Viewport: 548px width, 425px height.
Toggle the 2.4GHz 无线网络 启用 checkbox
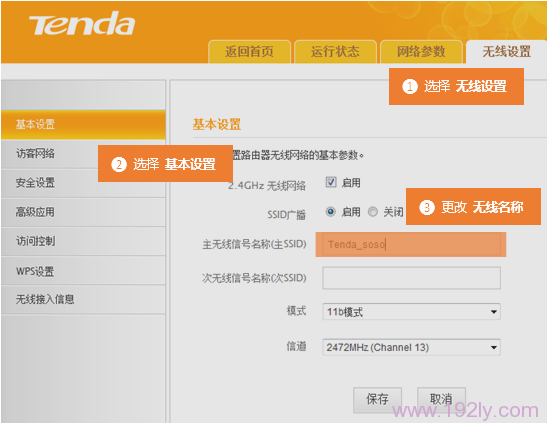331,182
